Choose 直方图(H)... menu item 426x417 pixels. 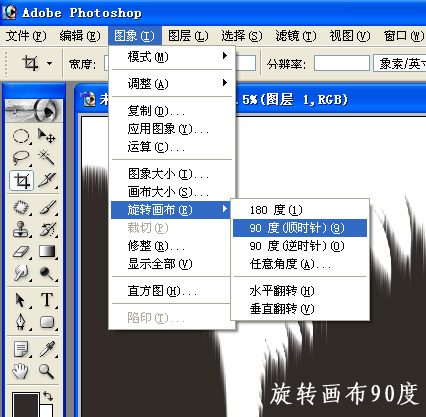click(171, 291)
